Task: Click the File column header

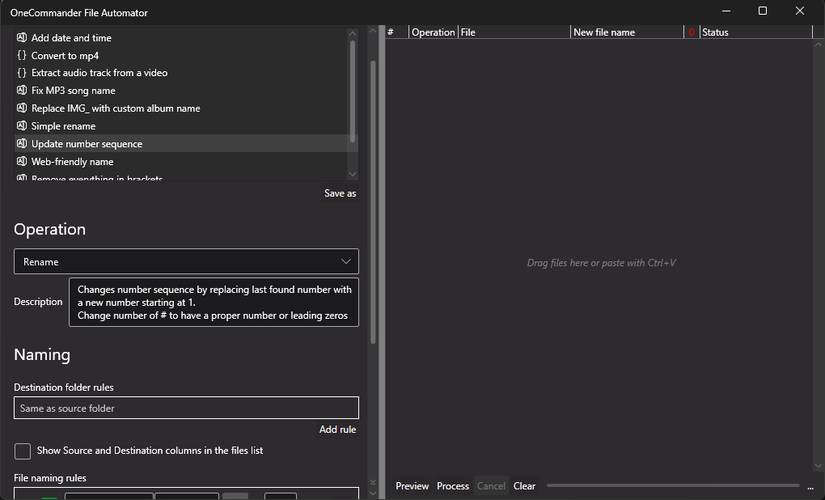Action: click(x=514, y=32)
